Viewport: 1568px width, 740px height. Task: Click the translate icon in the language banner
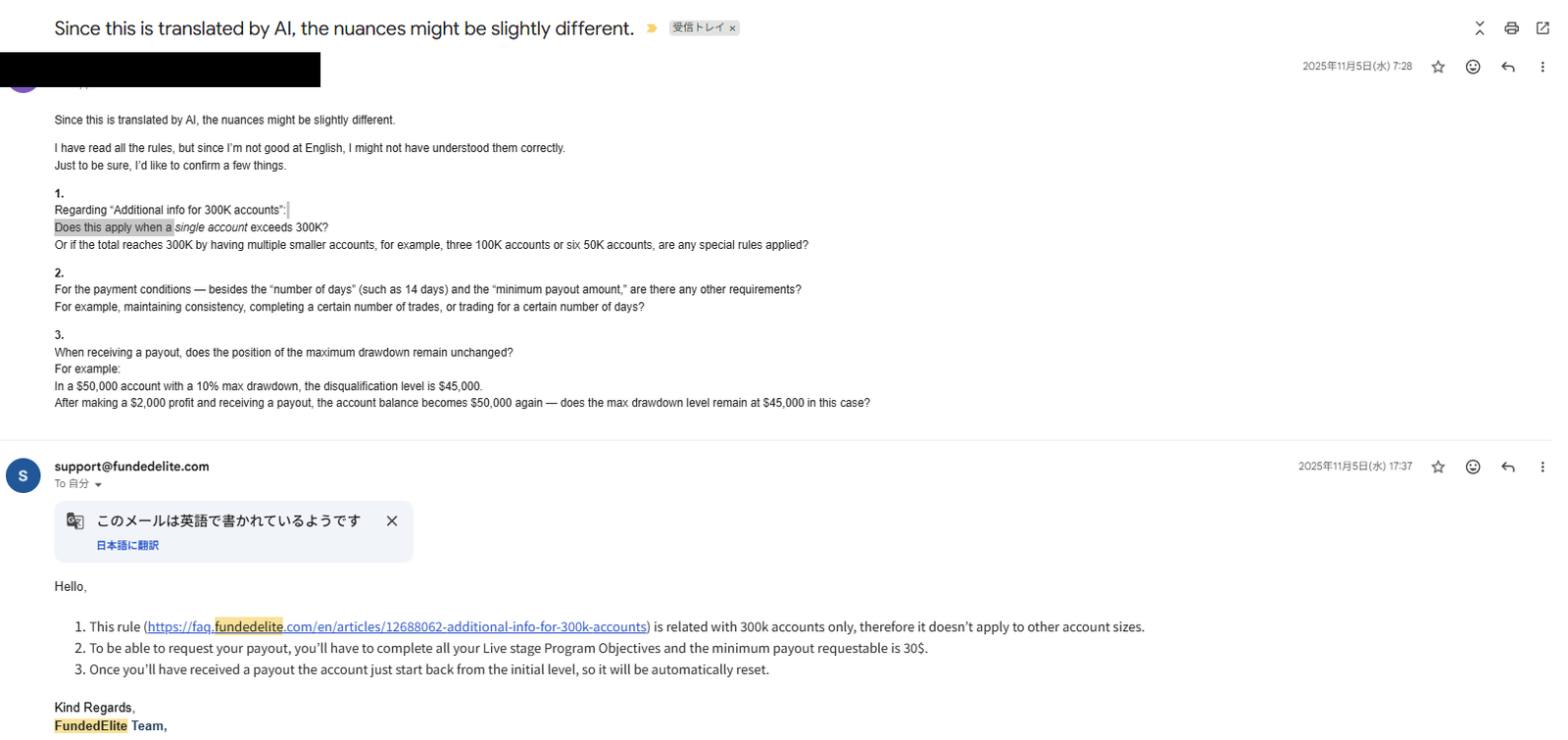75,520
